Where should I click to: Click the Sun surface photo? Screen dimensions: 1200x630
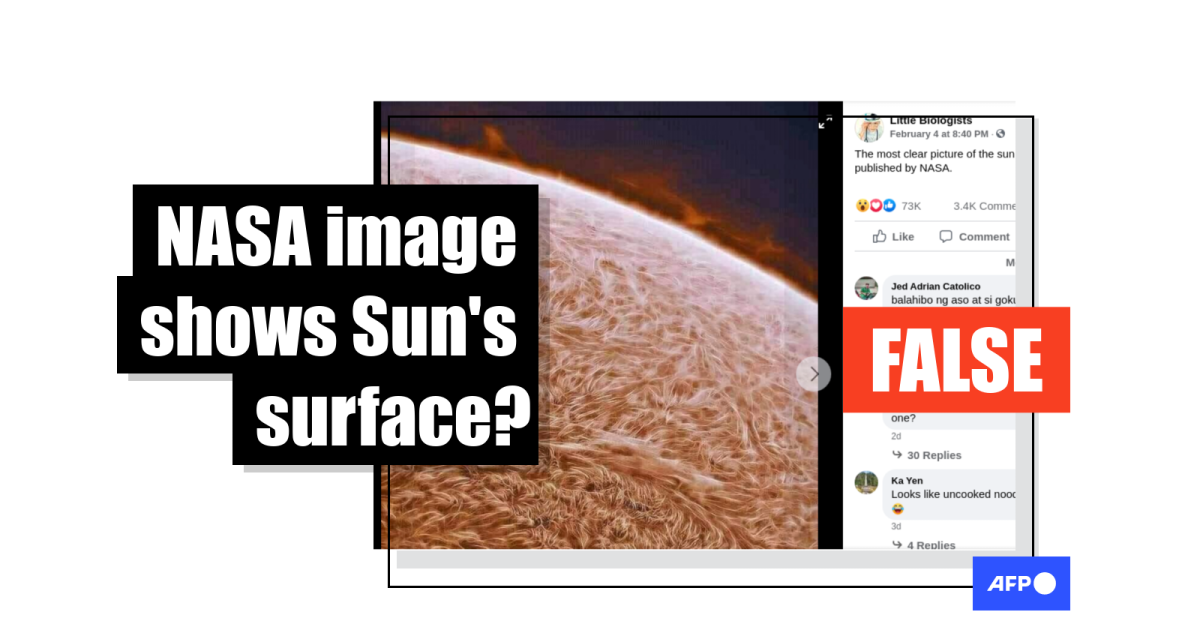coord(597,325)
